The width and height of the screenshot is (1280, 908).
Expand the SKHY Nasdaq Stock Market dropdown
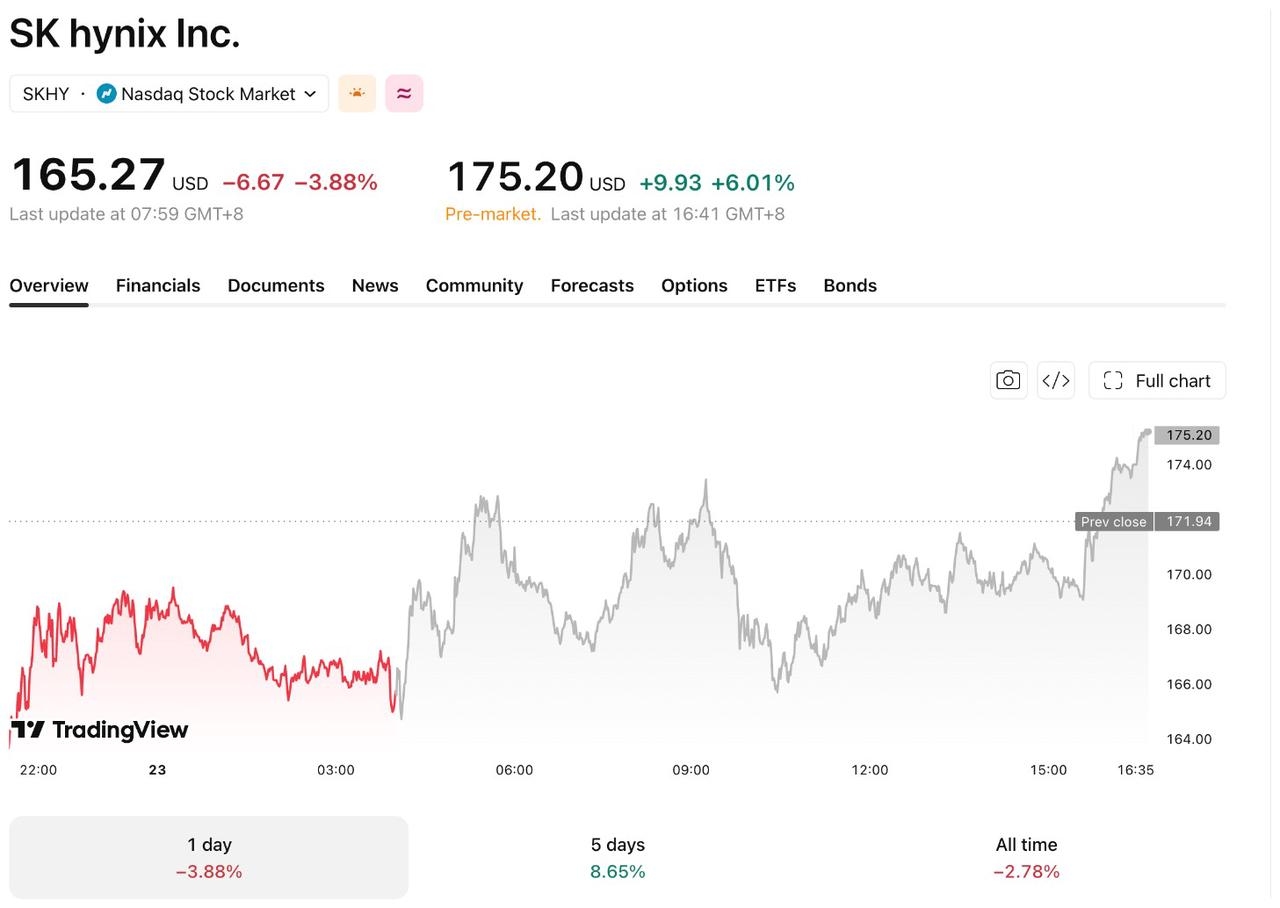point(169,93)
